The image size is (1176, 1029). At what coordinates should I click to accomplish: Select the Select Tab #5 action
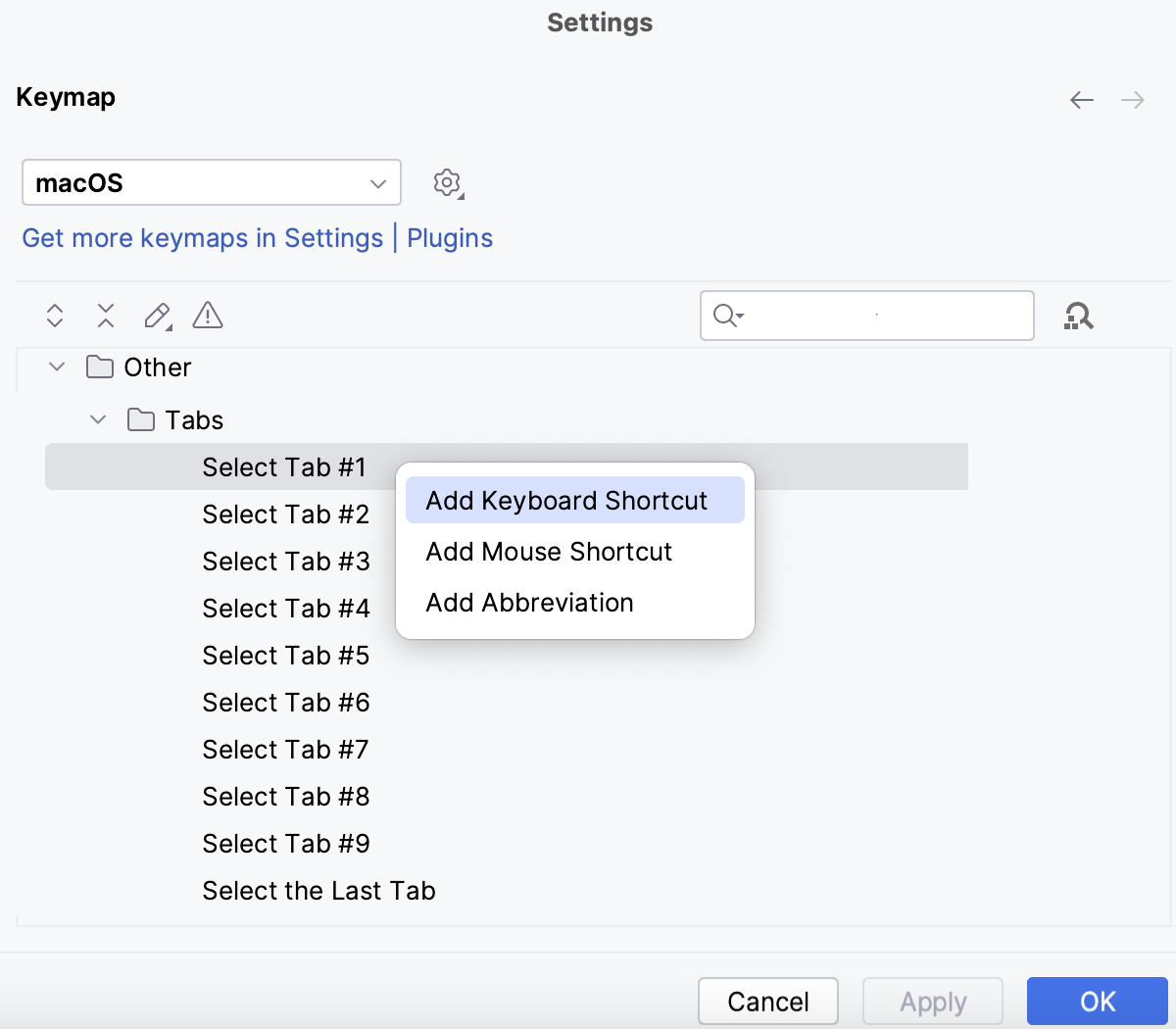pos(285,655)
